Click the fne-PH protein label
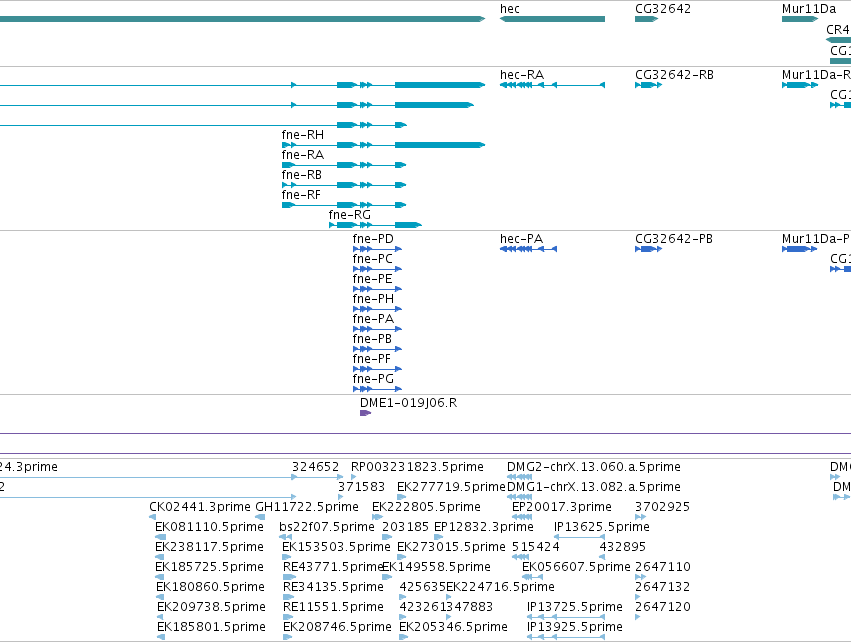 (x=373, y=299)
